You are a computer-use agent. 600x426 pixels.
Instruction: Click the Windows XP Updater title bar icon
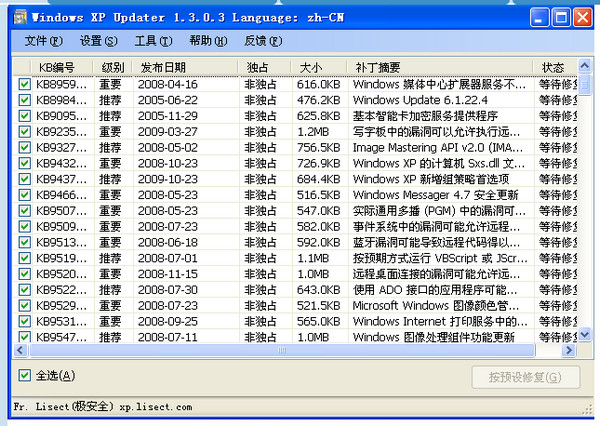(20, 17)
